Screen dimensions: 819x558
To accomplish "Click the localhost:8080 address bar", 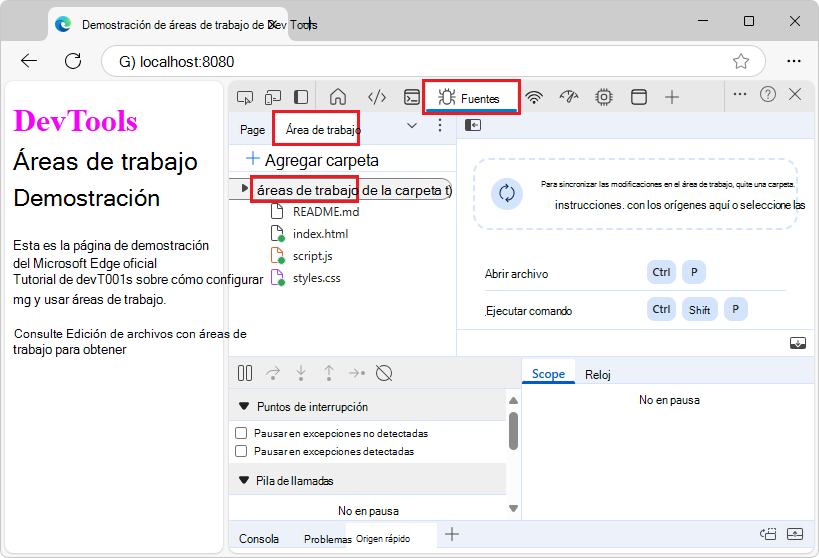I will point(434,61).
